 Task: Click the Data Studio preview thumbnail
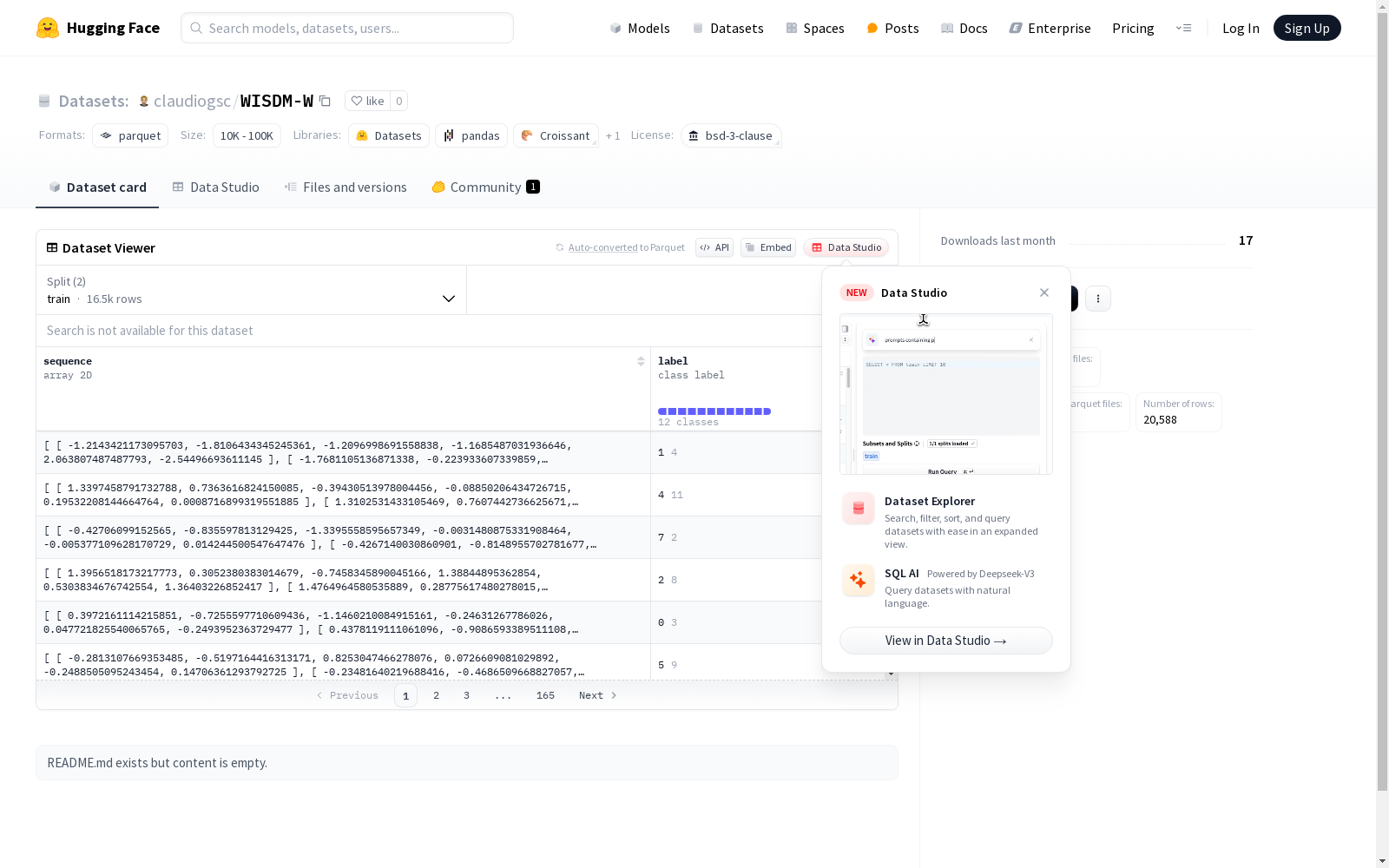pyautogui.click(x=946, y=394)
